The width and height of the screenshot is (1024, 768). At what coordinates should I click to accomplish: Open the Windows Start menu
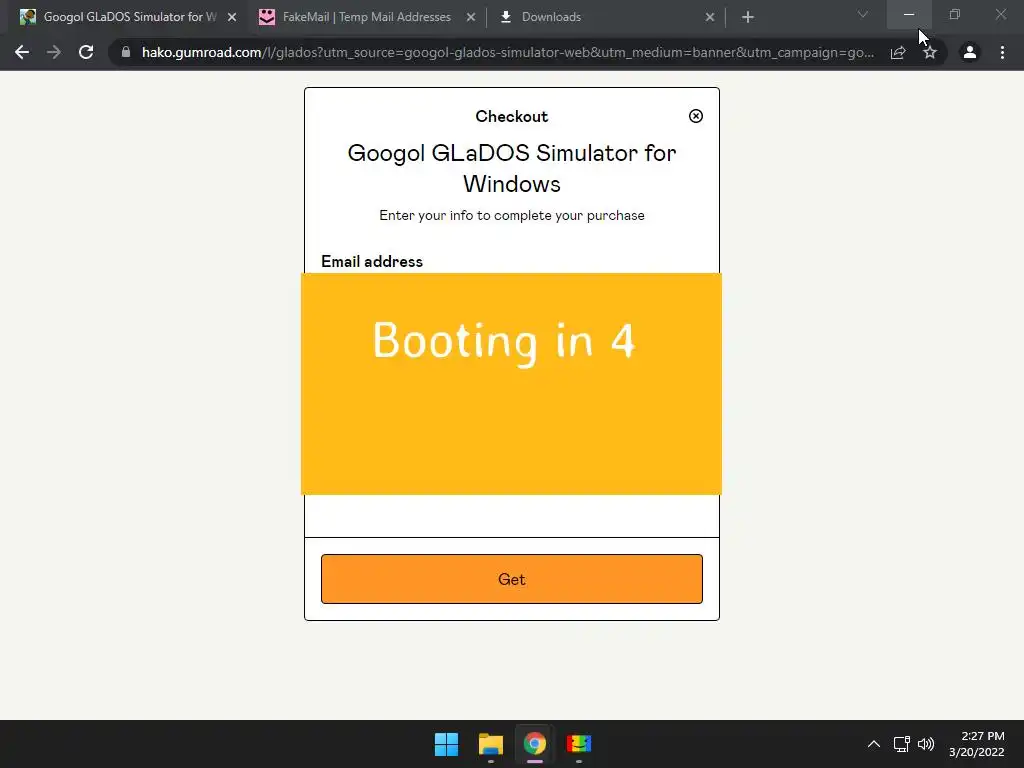coord(447,744)
